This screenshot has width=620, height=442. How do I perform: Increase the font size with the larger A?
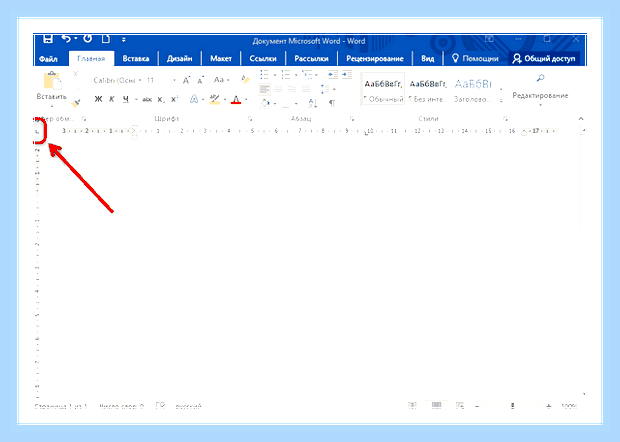[x=186, y=80]
